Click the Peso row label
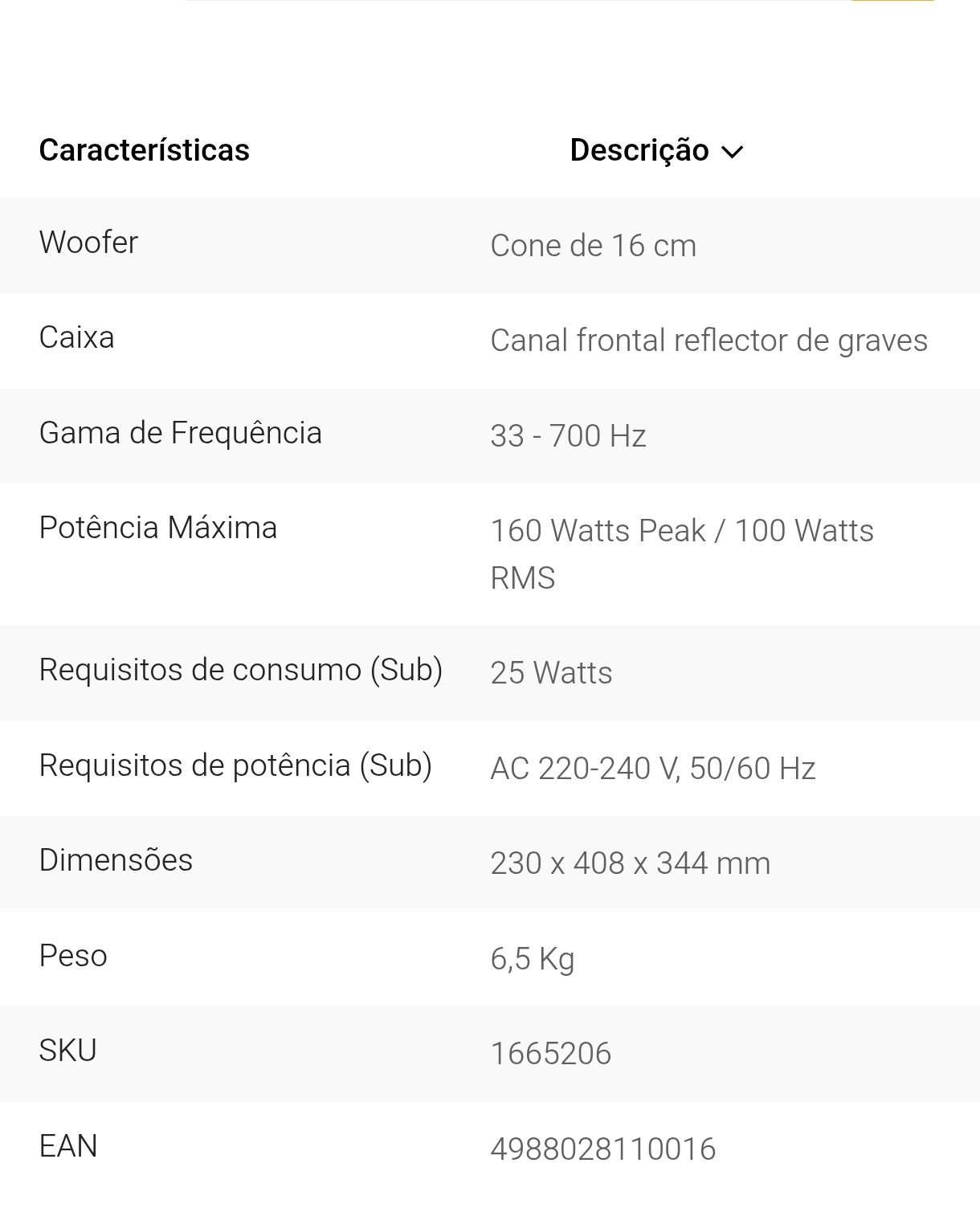Viewport: 980px width, 1208px height. tap(73, 956)
